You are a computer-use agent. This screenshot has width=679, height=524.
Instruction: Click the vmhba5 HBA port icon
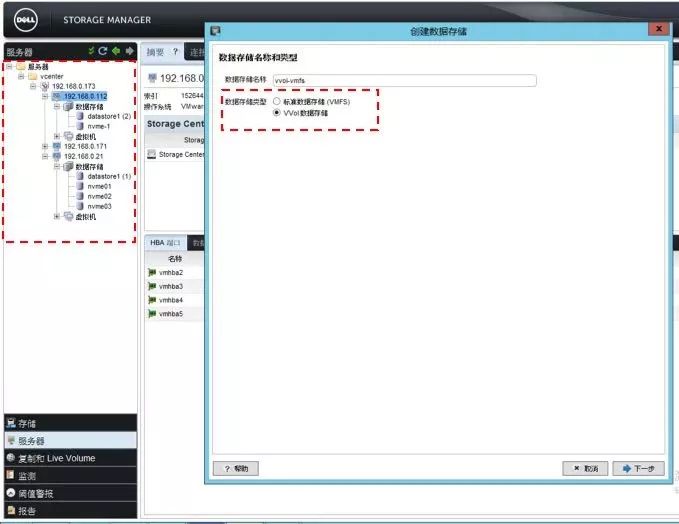point(152,314)
